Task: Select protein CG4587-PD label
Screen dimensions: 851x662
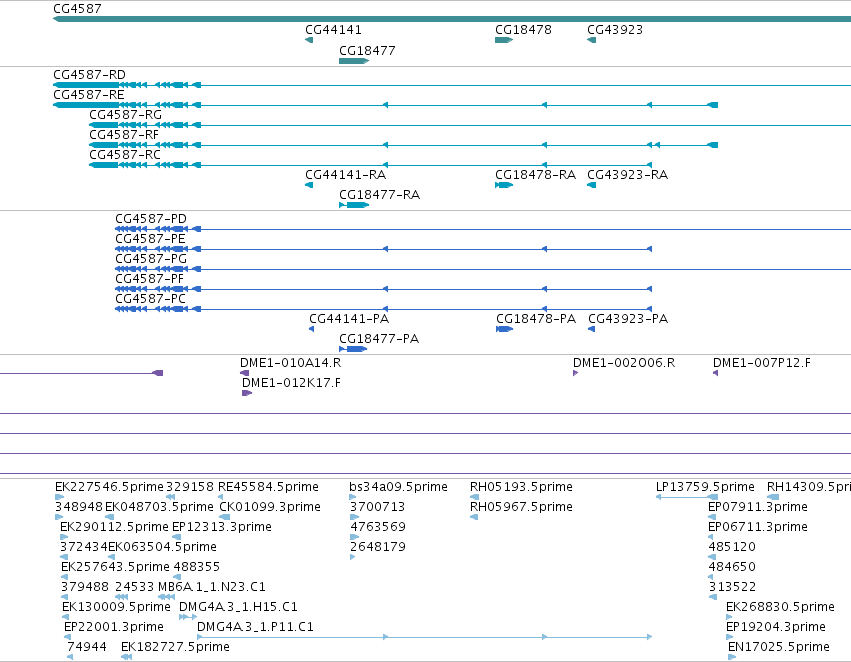Action: (x=151, y=219)
